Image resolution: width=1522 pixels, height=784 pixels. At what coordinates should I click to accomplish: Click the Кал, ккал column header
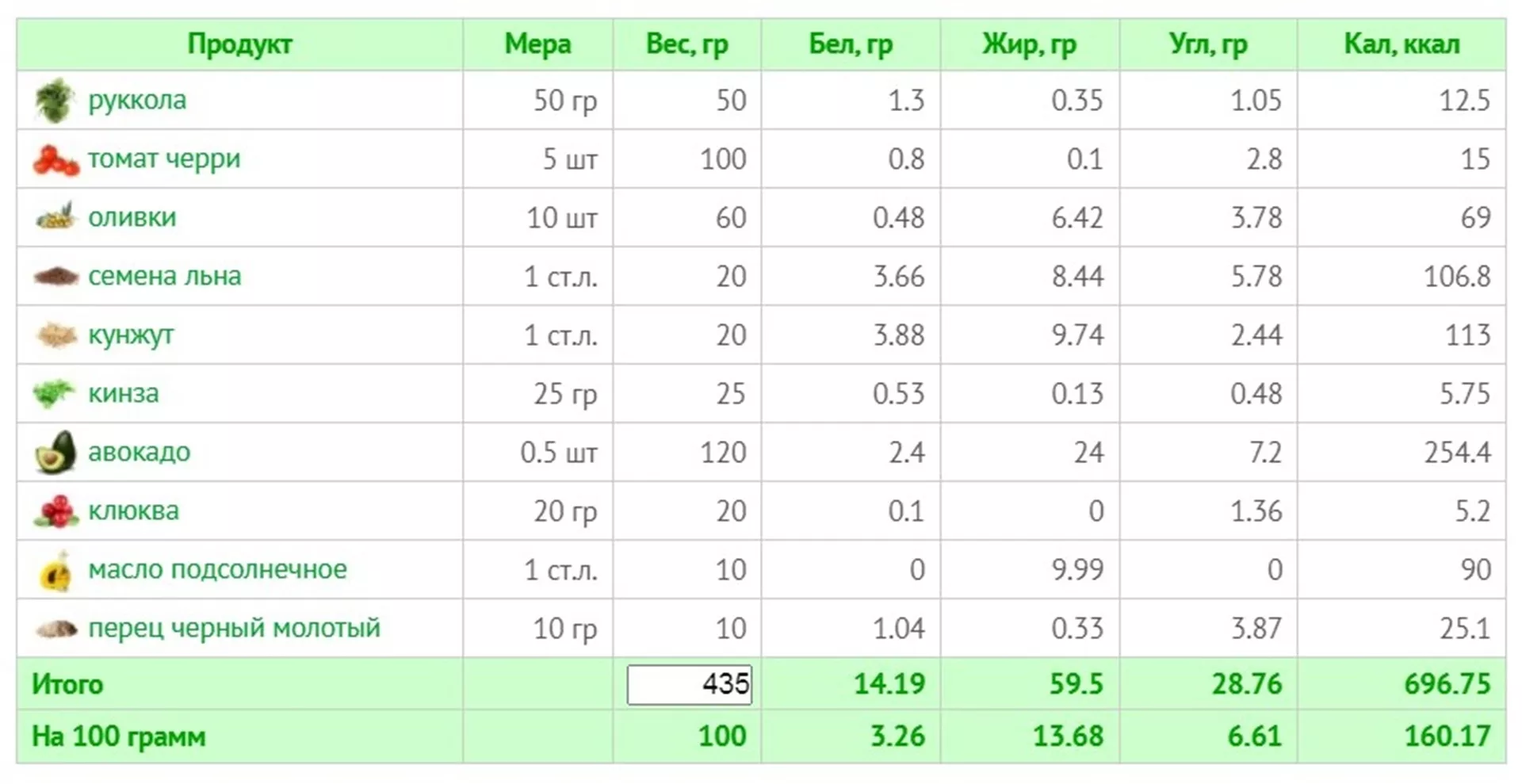1402,44
